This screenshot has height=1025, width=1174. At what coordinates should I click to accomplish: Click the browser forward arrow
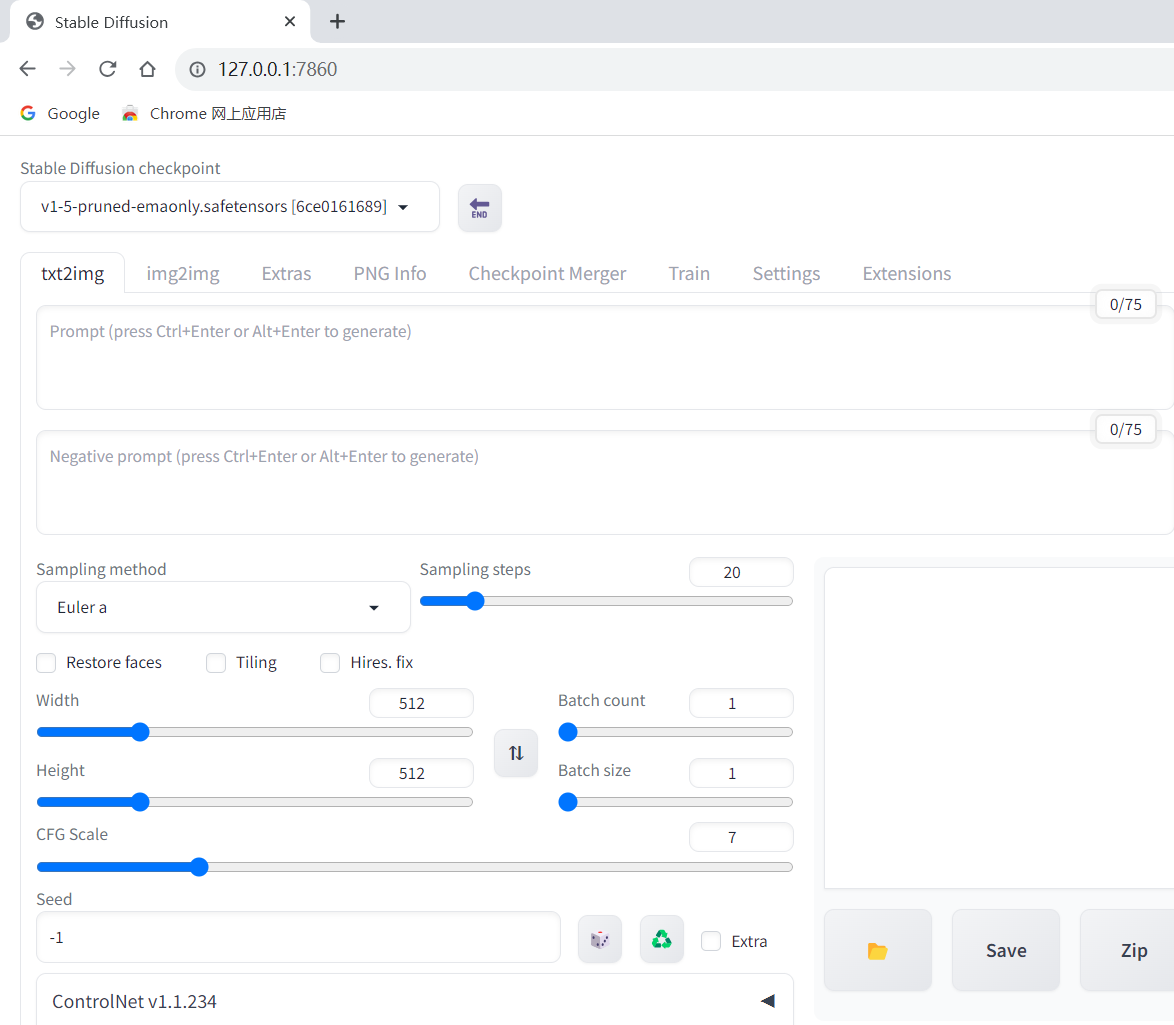[x=67, y=69]
